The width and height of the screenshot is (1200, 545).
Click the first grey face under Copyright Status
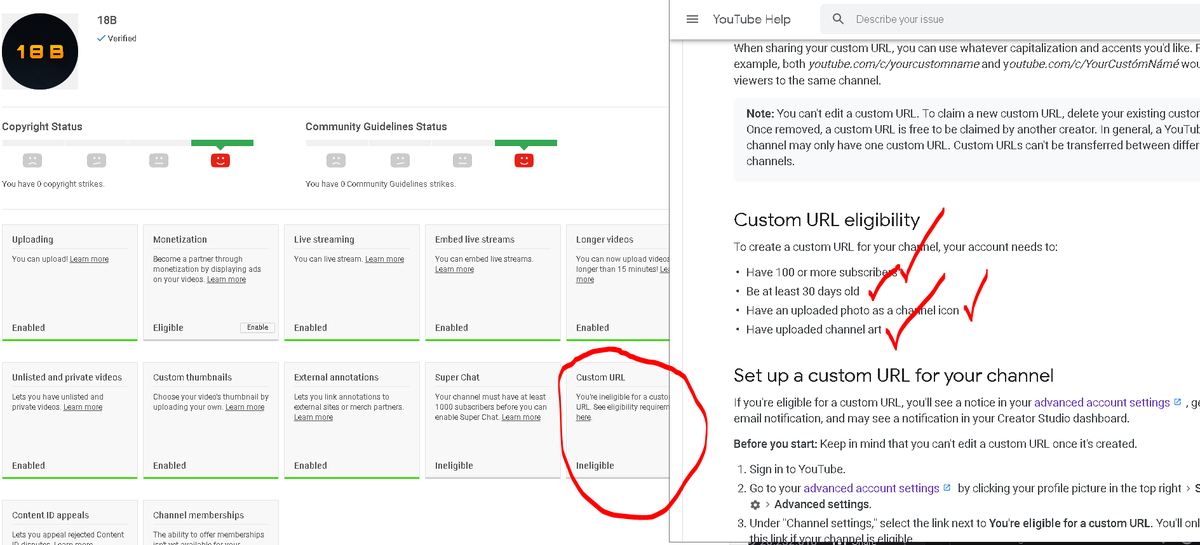(33, 160)
